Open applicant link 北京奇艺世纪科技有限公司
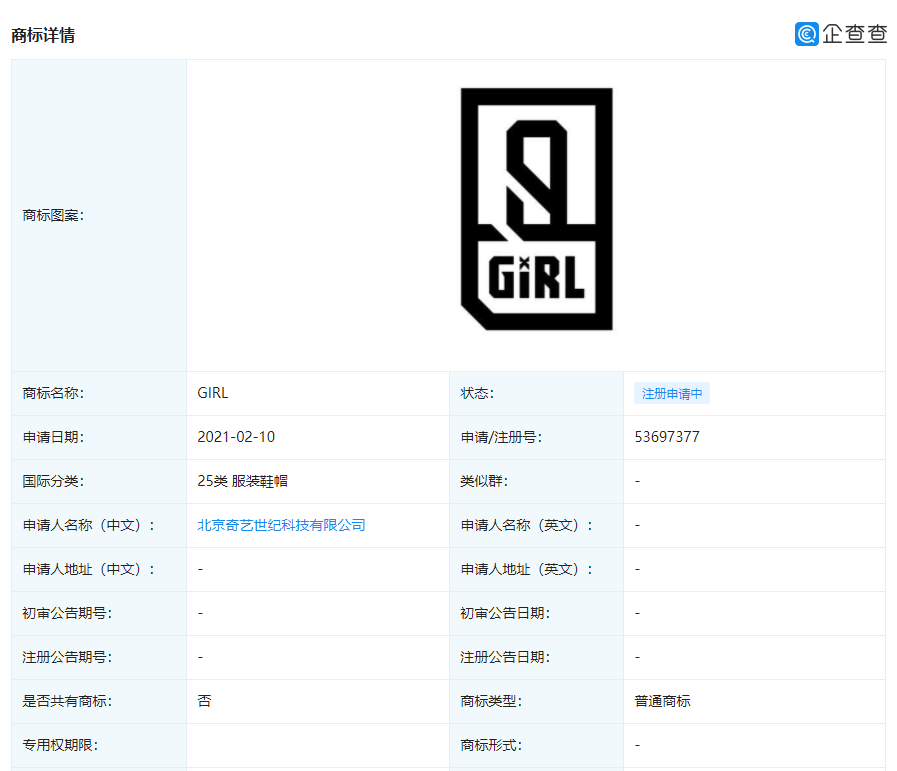 pyautogui.click(x=279, y=524)
